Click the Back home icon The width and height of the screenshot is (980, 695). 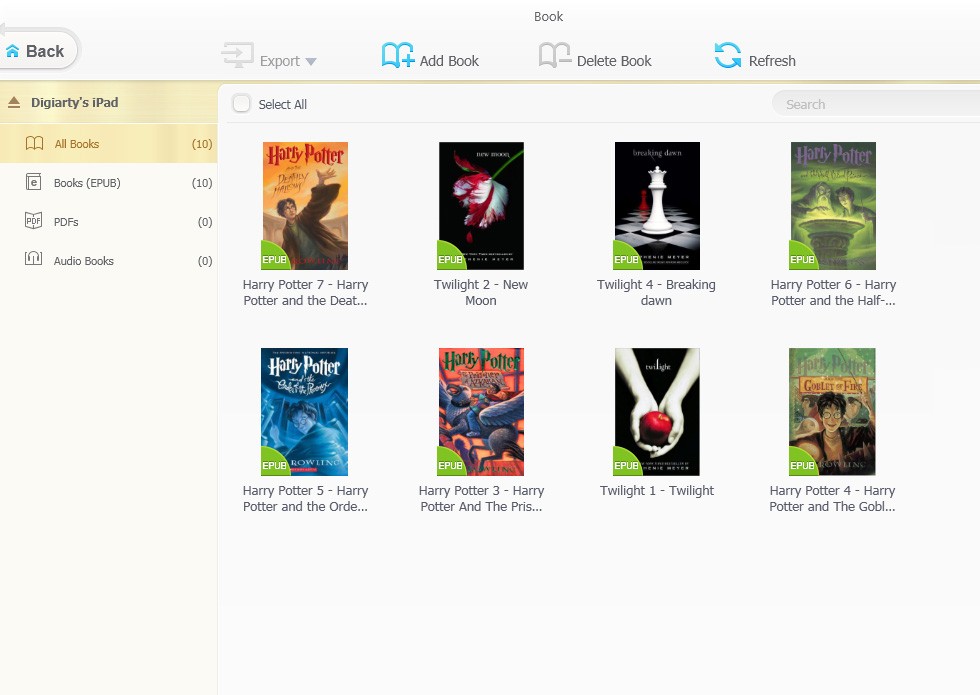[x=12, y=51]
